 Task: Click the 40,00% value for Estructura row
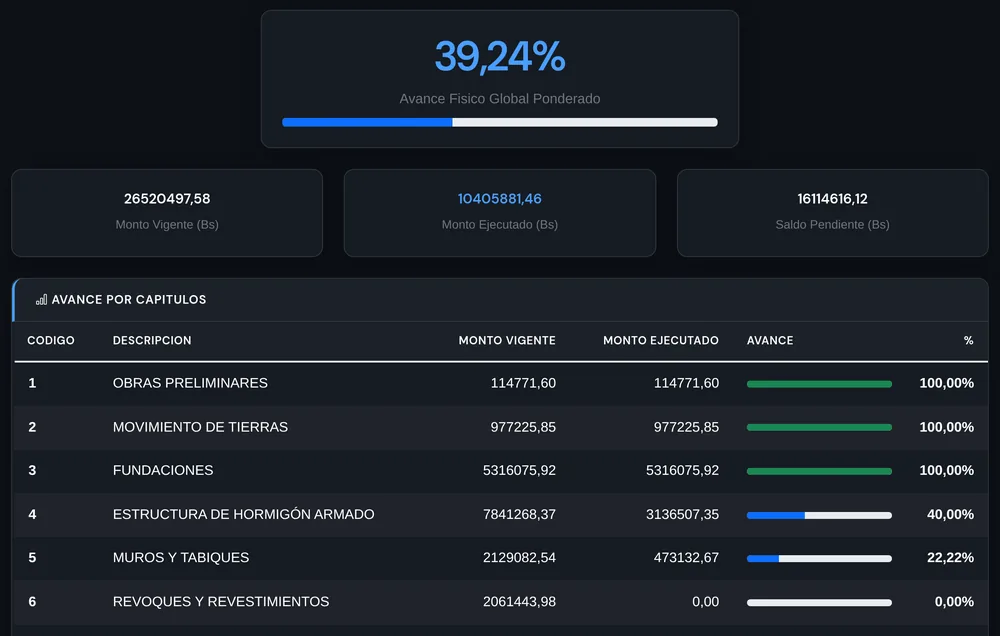[x=950, y=514]
